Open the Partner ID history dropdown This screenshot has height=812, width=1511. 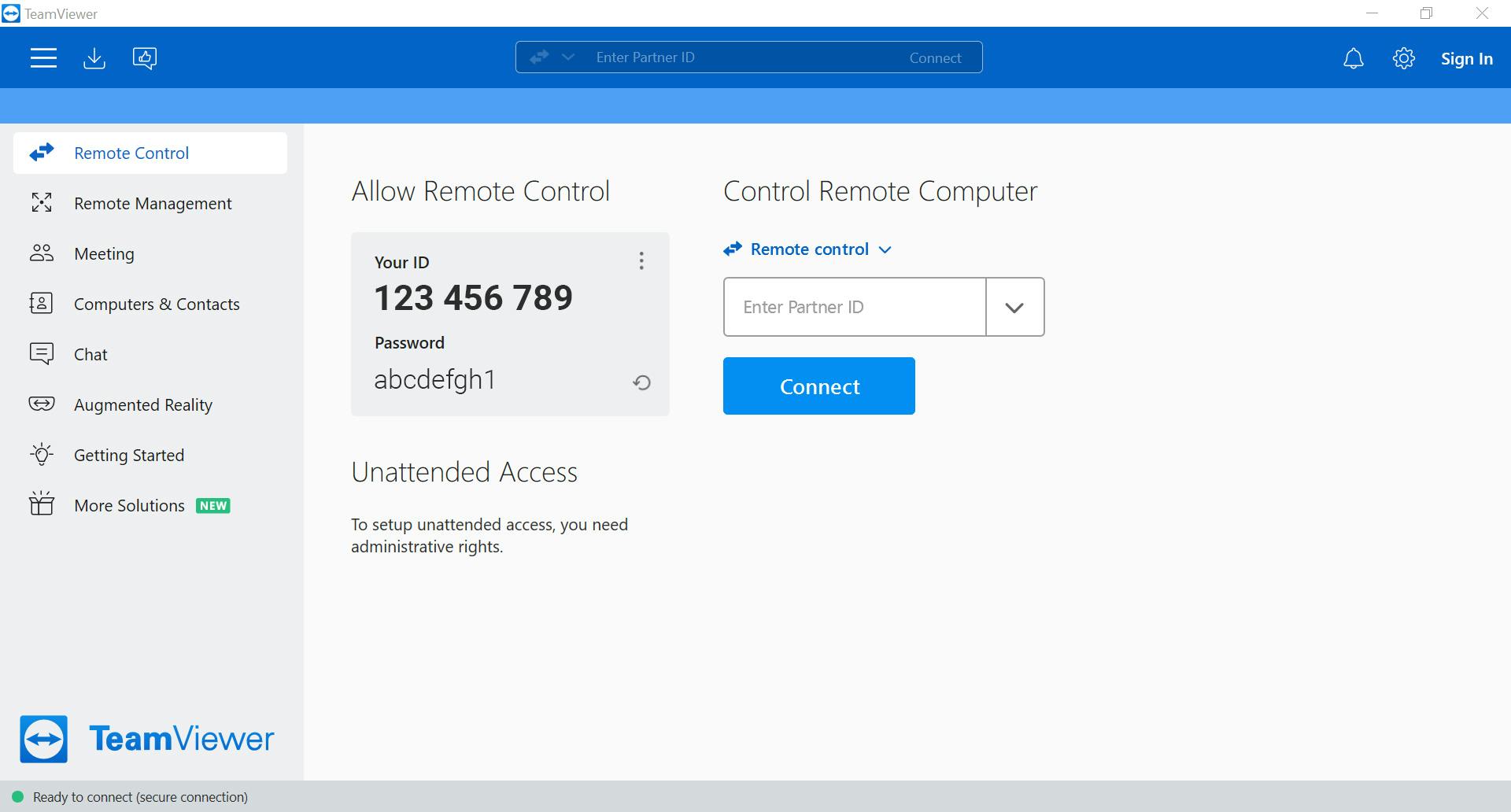1014,307
